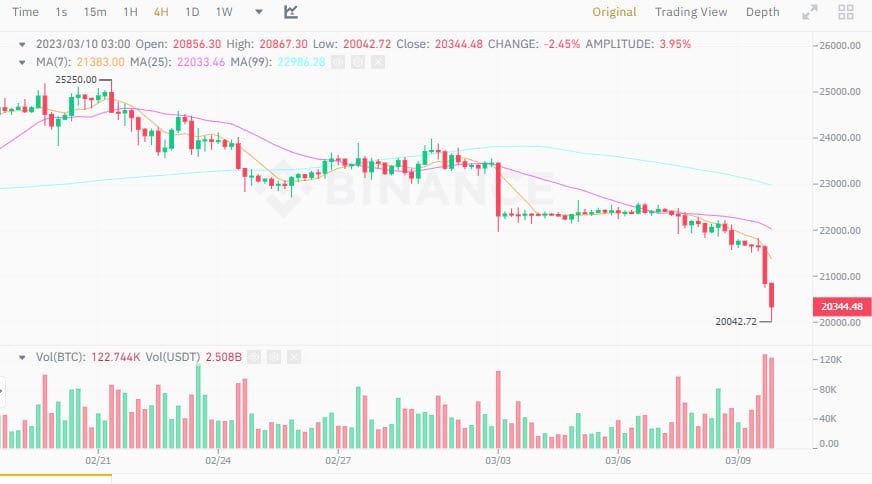
Task: Open the technical indicators chart icon
Action: [x=290, y=12]
